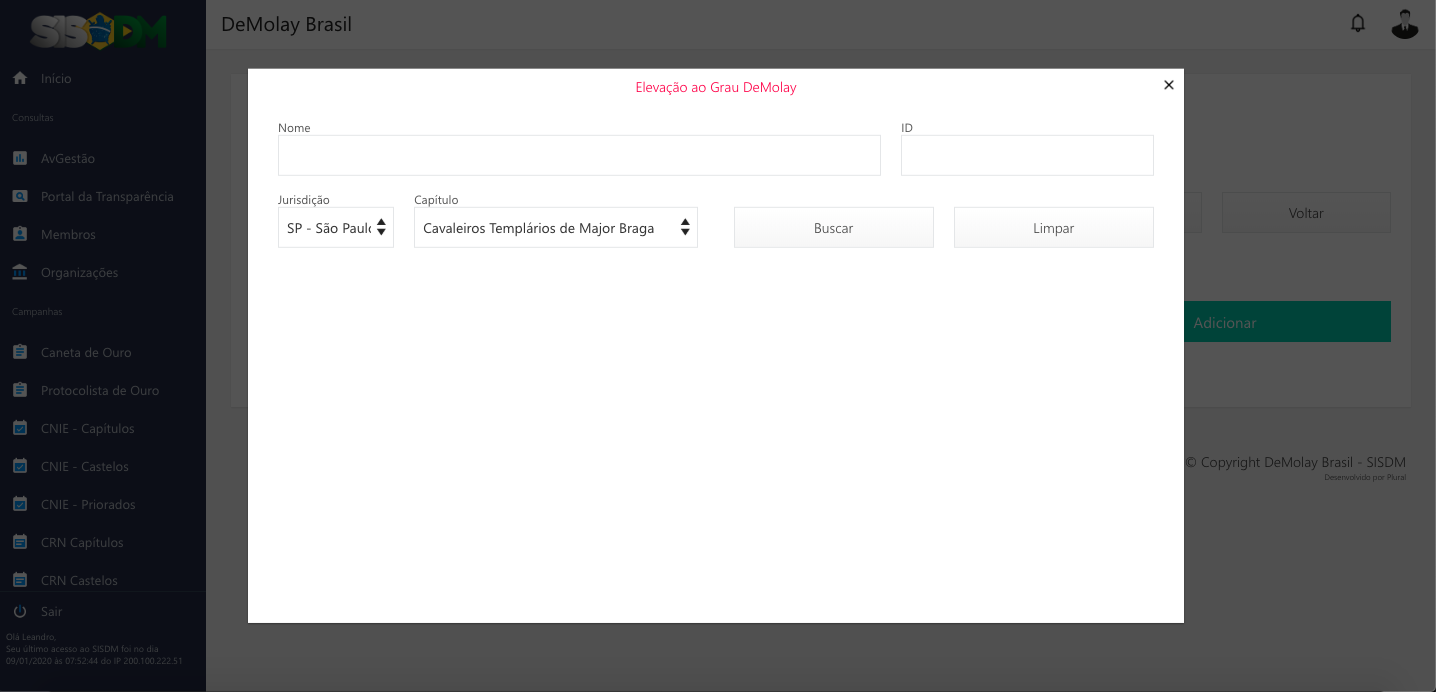Click the Portal da Transparência icon
The width and height of the screenshot is (1436, 692).
tap(19, 196)
